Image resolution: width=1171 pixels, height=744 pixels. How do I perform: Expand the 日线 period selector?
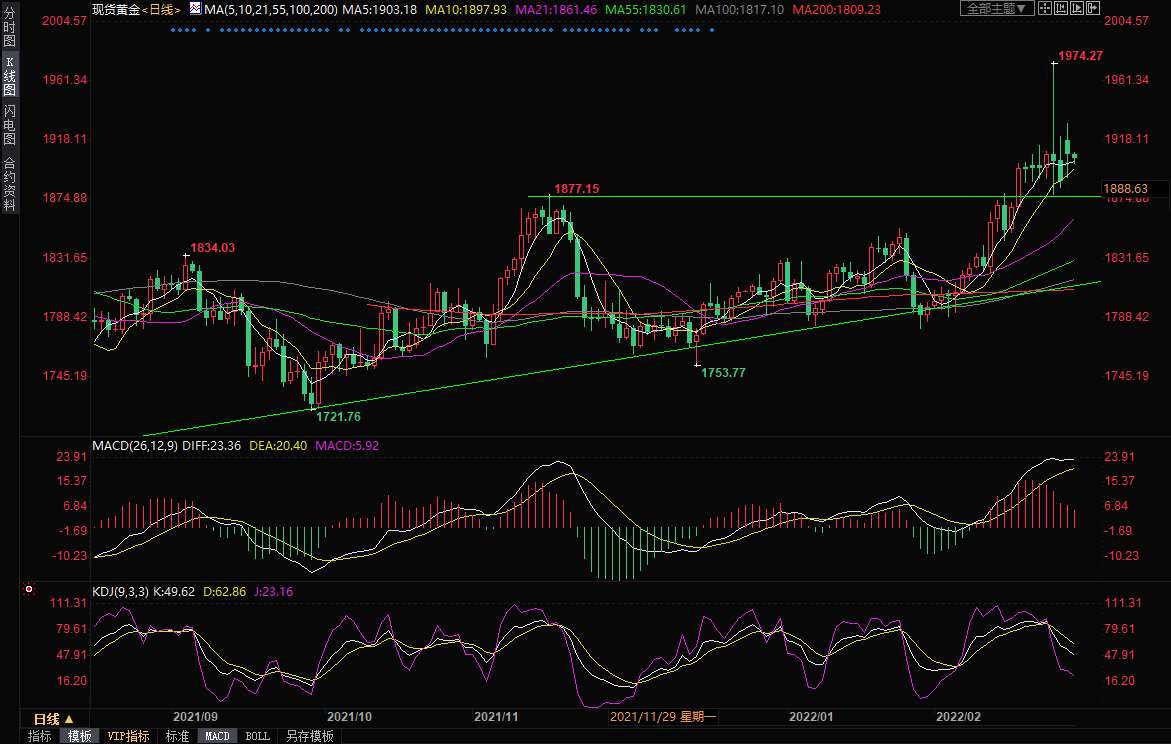click(54, 719)
